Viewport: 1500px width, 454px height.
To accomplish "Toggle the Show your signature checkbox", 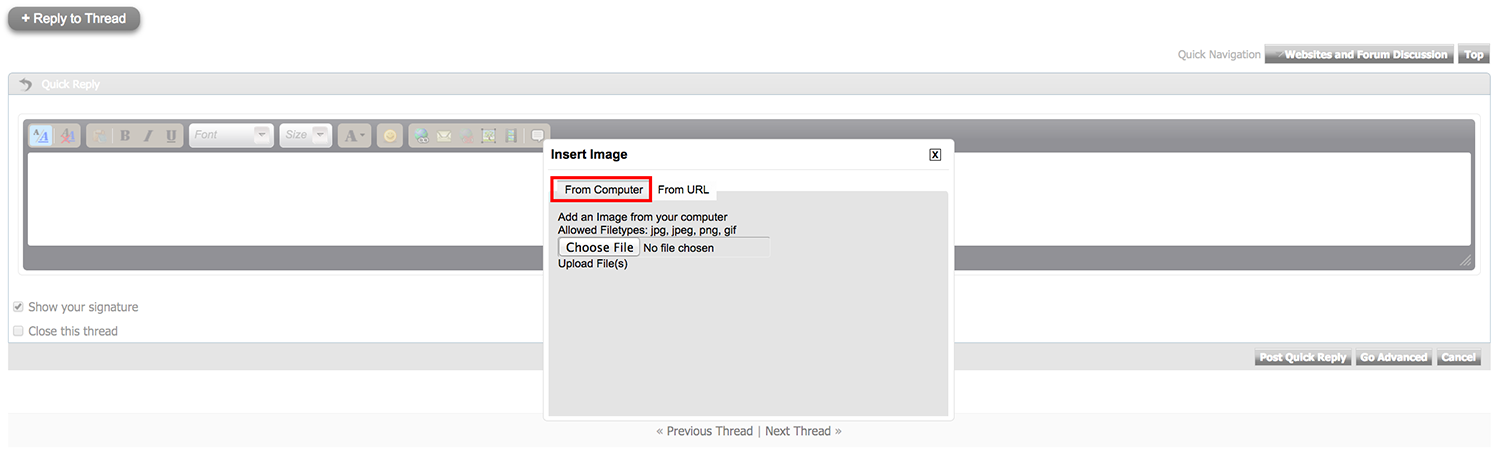I will [x=18, y=307].
